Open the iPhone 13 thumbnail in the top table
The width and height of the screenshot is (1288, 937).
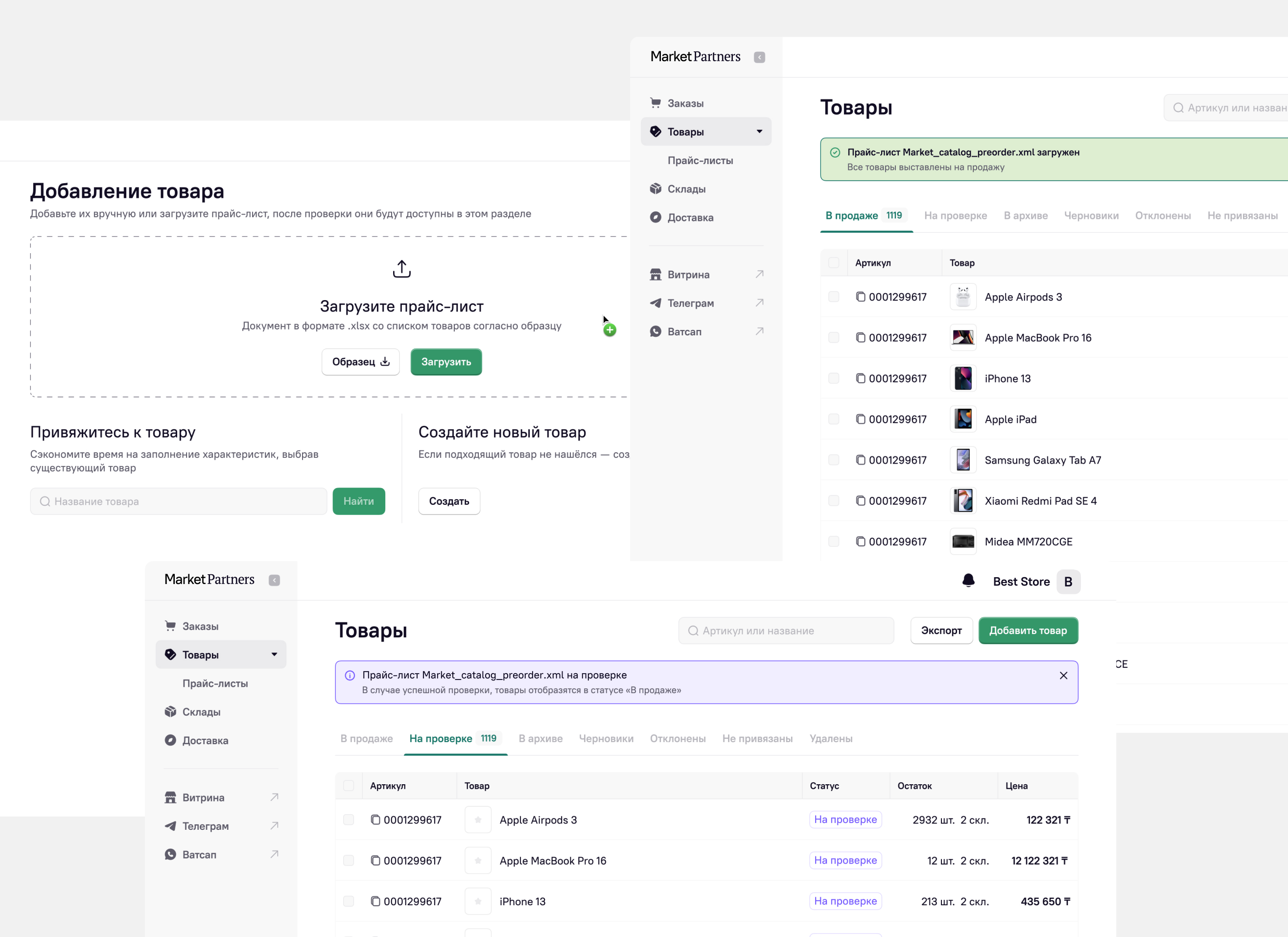(x=962, y=378)
